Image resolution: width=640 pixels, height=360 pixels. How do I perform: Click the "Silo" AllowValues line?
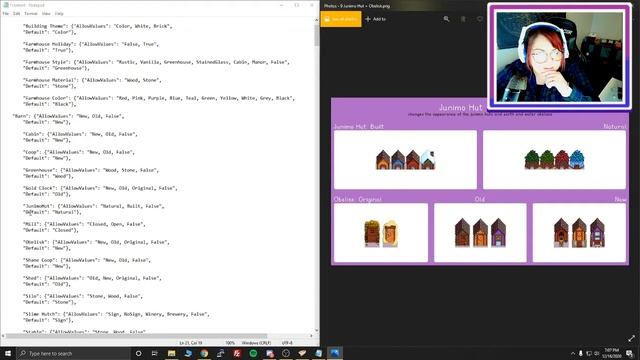point(83,296)
